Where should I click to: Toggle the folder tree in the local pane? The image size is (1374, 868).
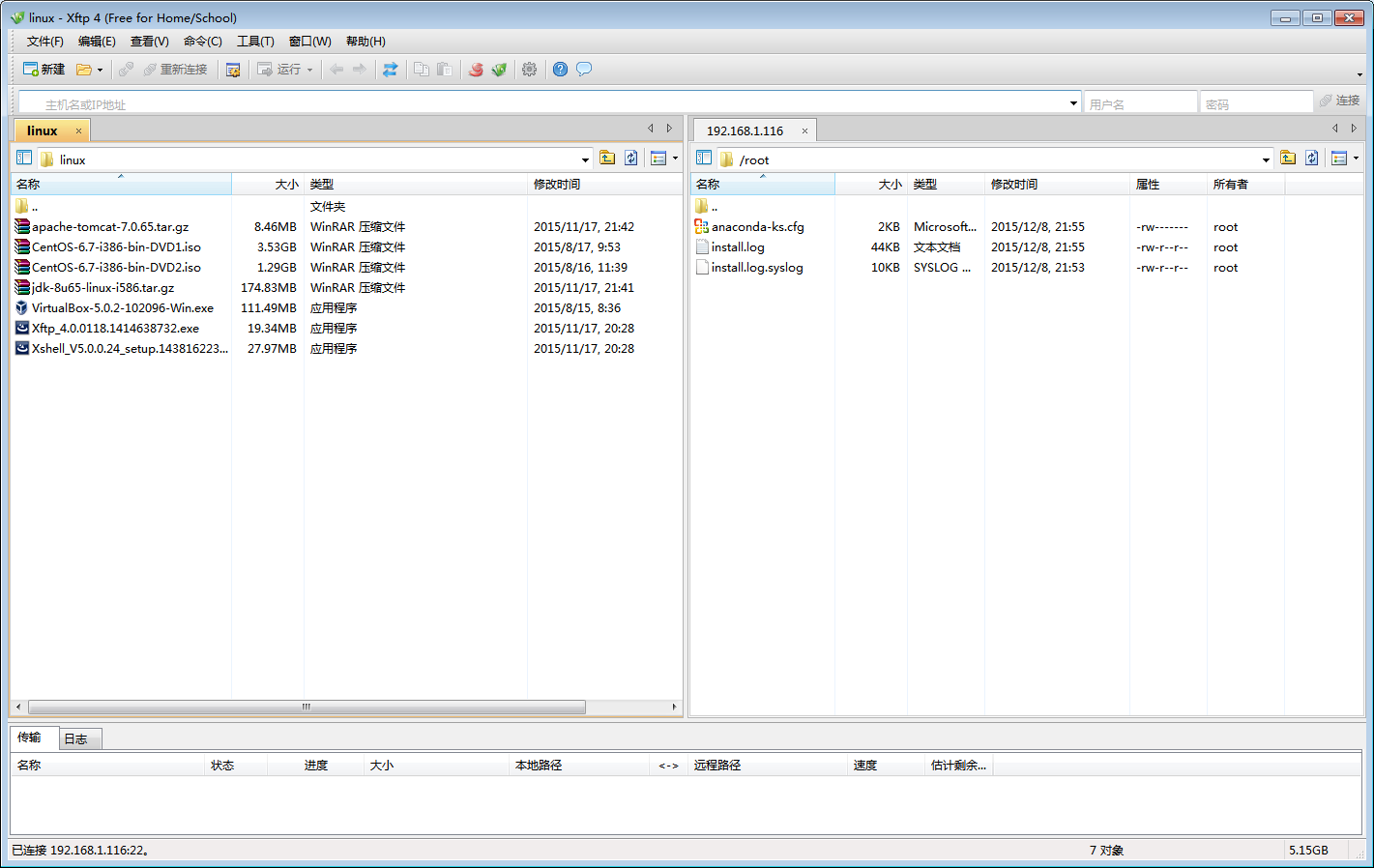pyautogui.click(x=24, y=159)
